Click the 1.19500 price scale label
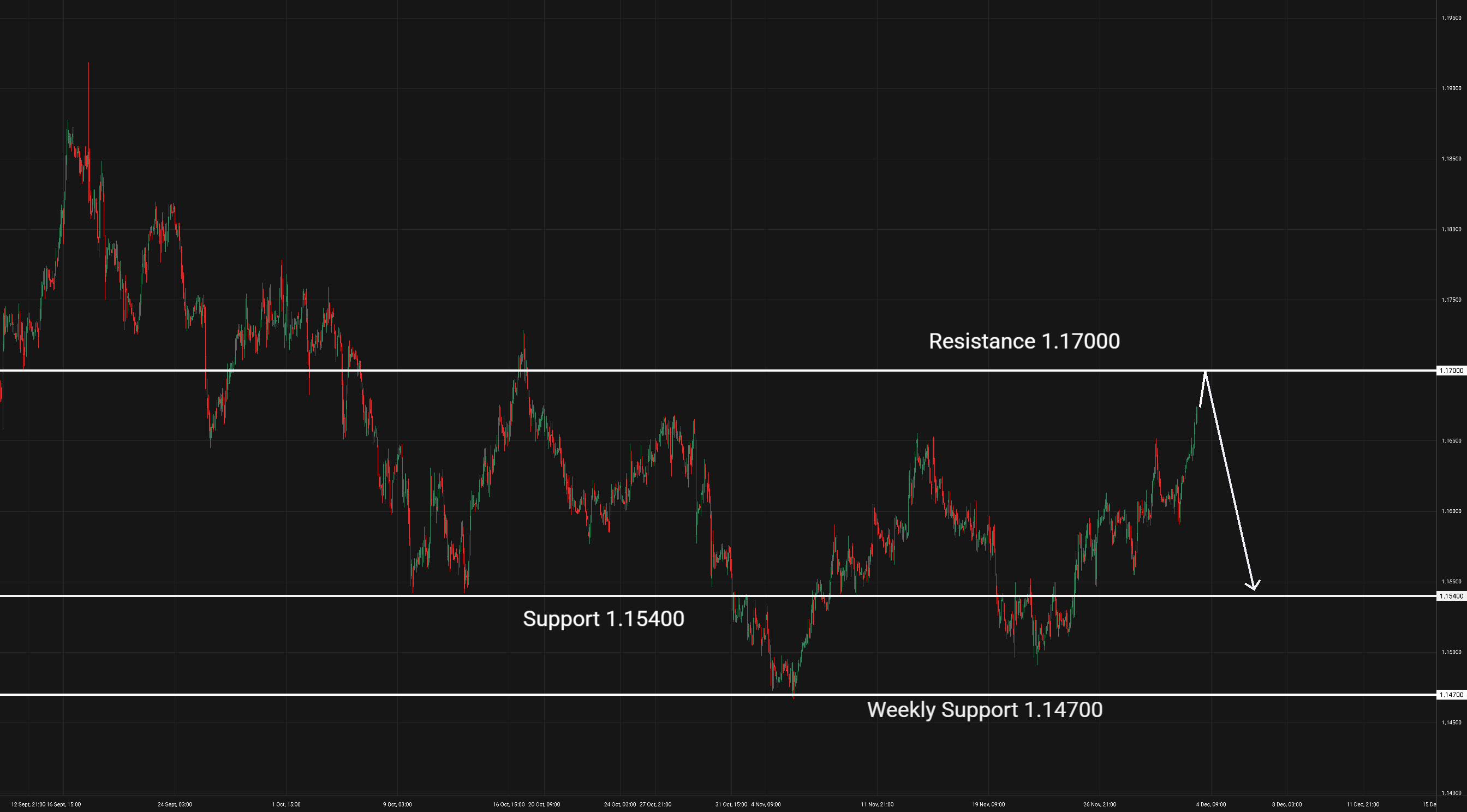 point(1451,18)
